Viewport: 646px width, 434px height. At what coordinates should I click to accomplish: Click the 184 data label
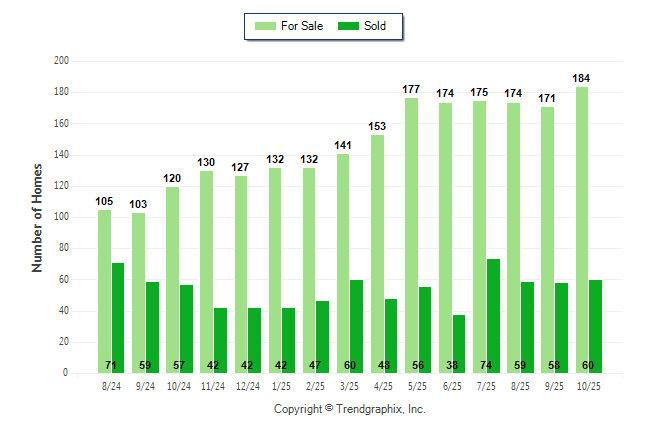point(581,78)
